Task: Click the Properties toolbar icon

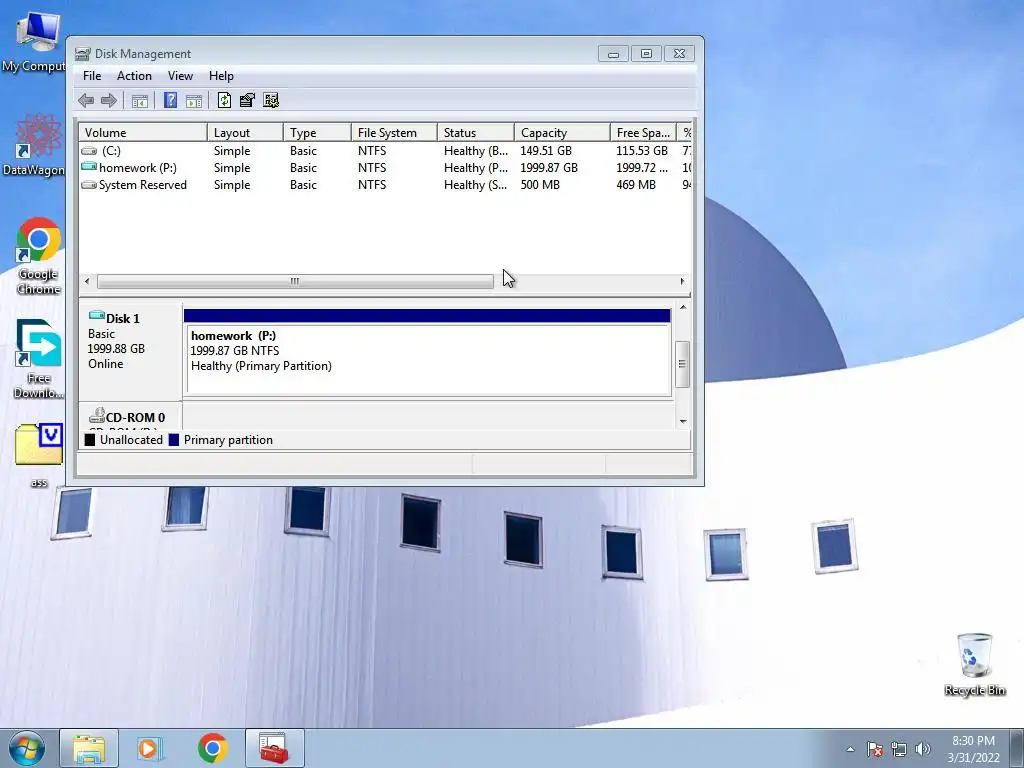Action: (x=247, y=100)
